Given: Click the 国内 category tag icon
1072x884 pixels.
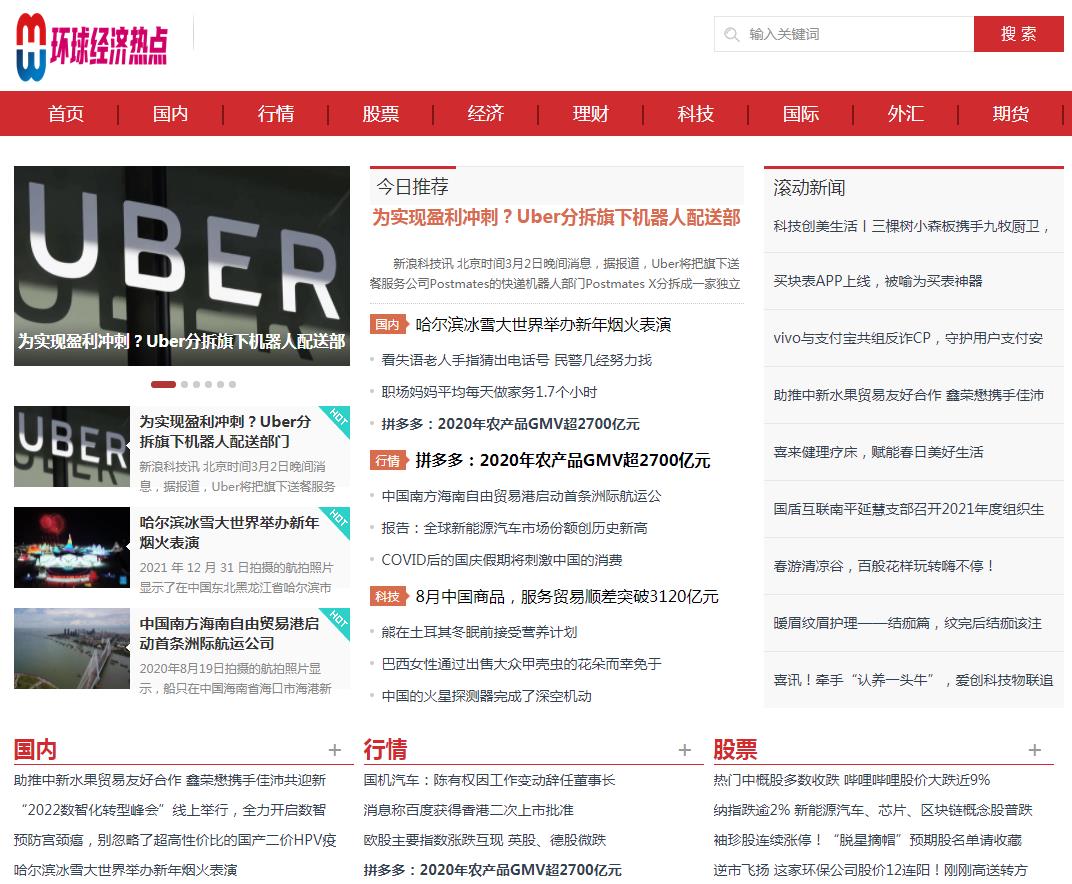Looking at the screenshot, I should tap(388, 324).
